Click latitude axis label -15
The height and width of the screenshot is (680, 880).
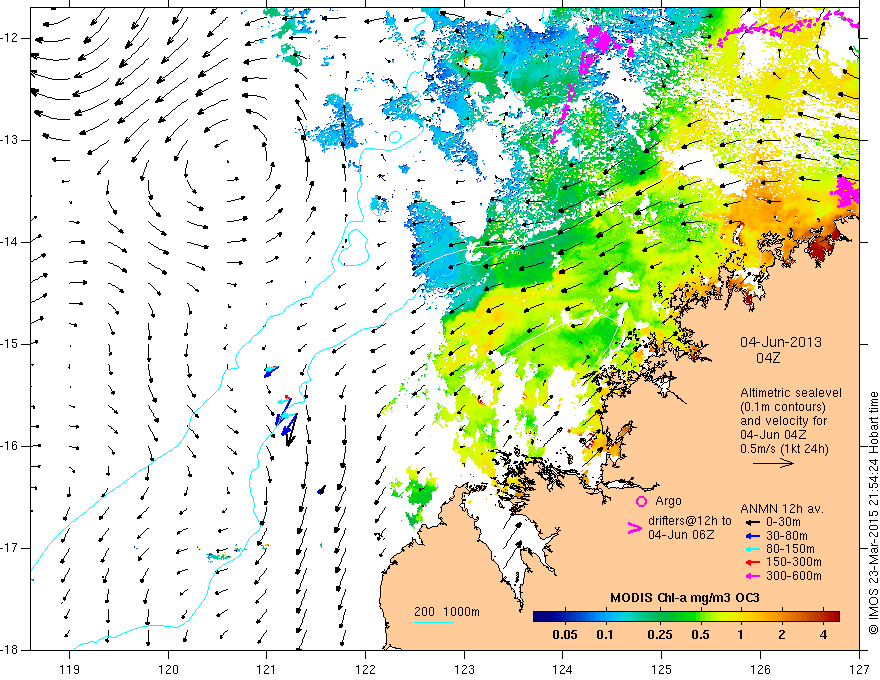coord(9,344)
